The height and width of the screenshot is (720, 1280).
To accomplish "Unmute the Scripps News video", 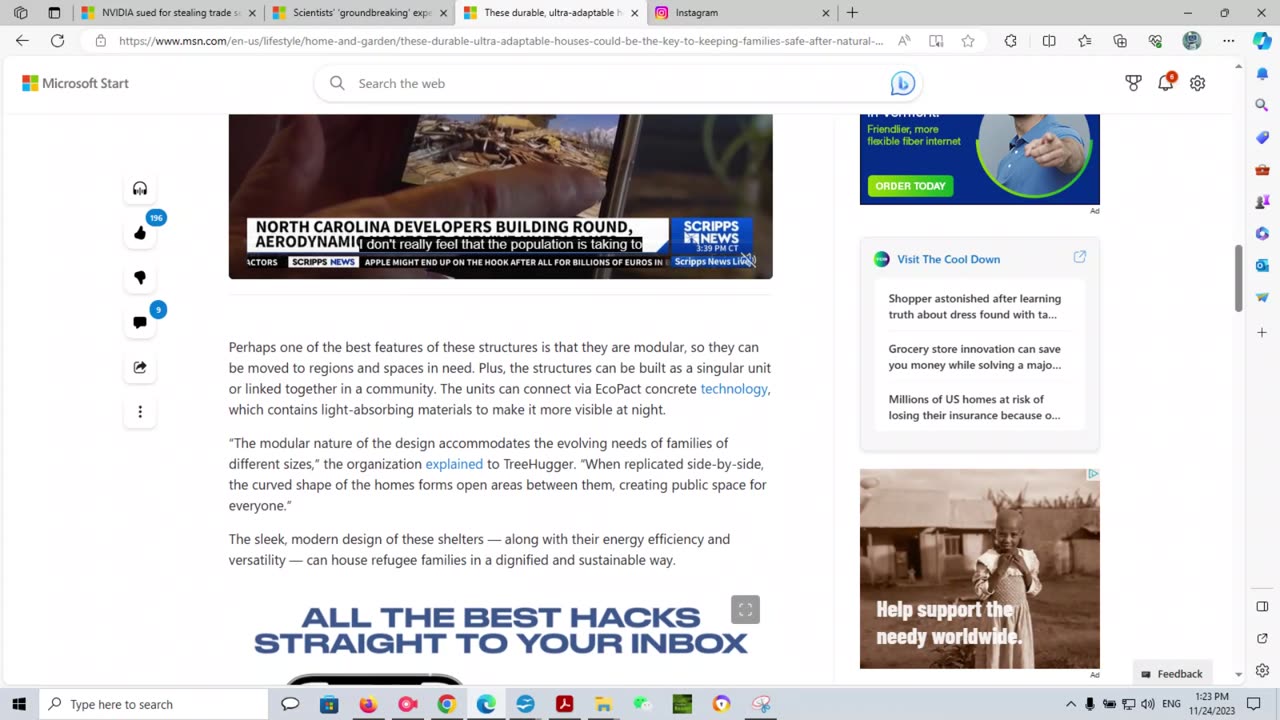I will (x=748, y=260).
